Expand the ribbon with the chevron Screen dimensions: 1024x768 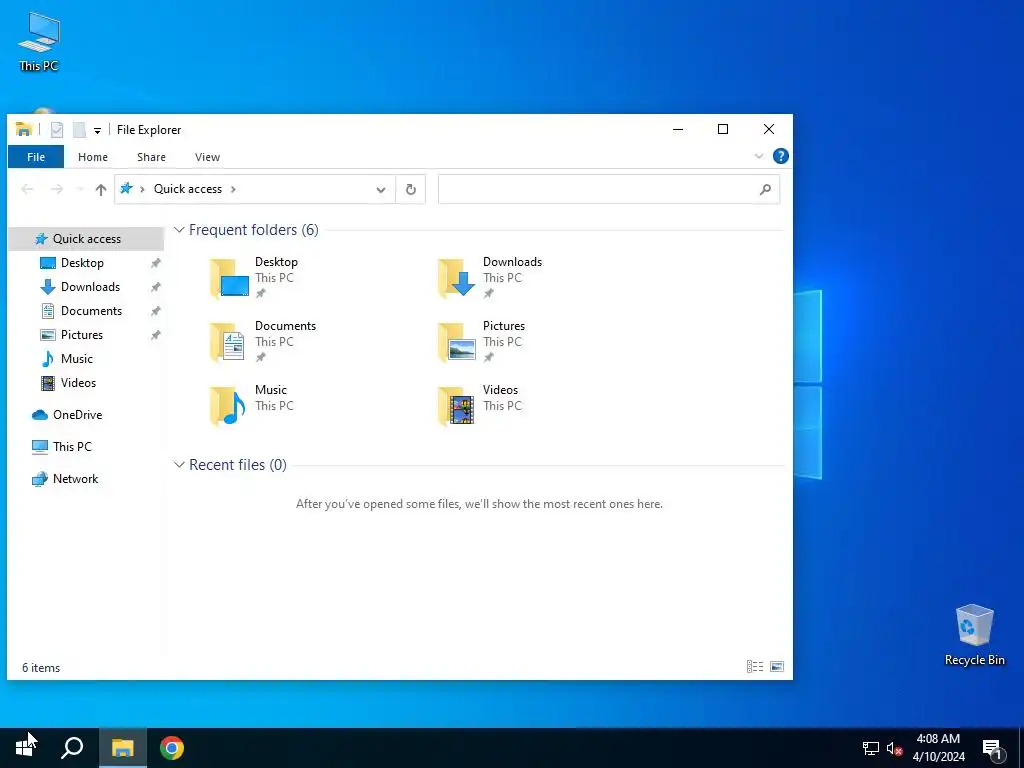pyautogui.click(x=758, y=156)
